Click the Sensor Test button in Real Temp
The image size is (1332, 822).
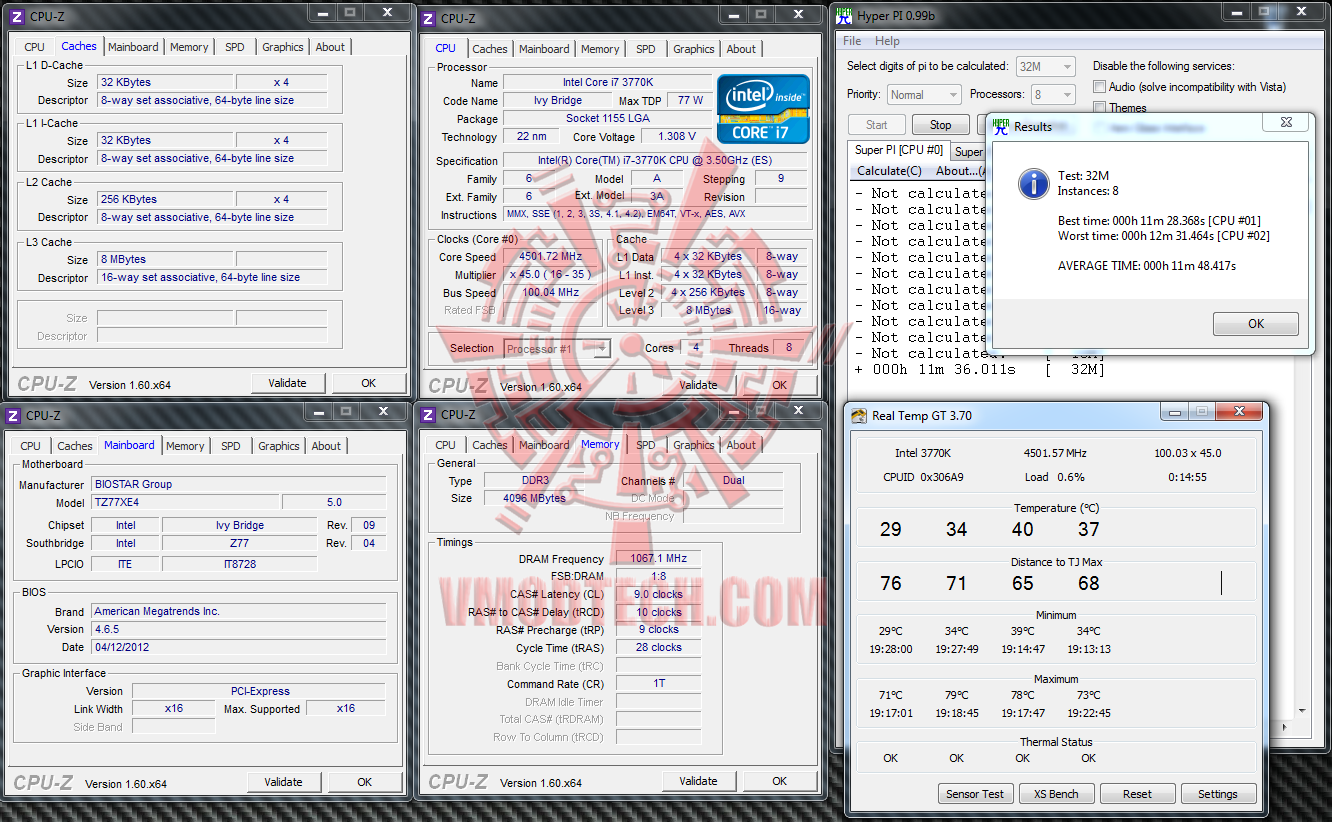[975, 794]
